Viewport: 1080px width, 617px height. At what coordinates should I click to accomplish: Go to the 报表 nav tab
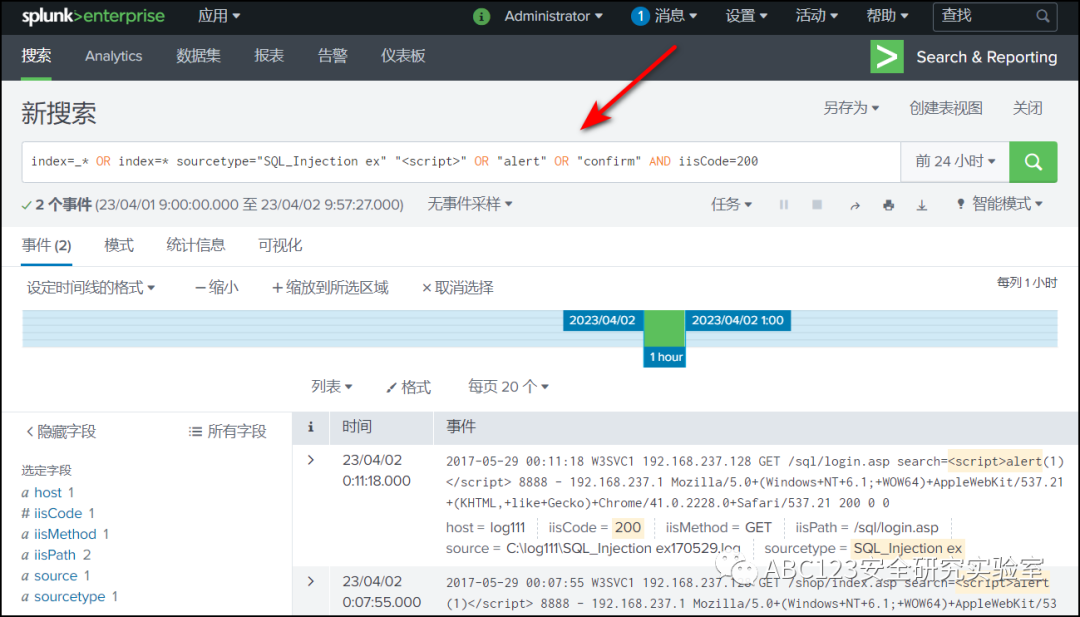point(269,56)
